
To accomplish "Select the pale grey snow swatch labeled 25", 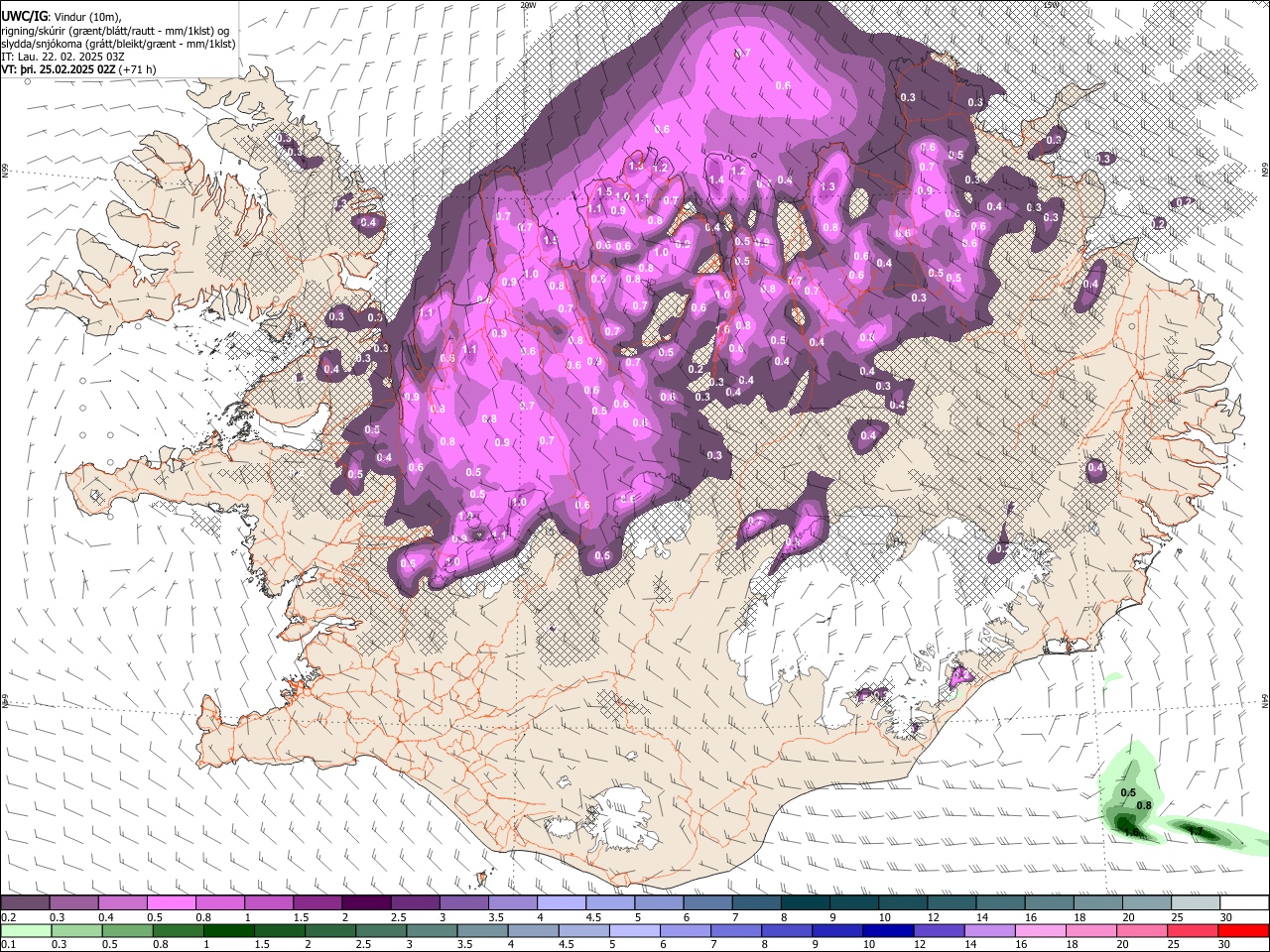I will (1196, 903).
